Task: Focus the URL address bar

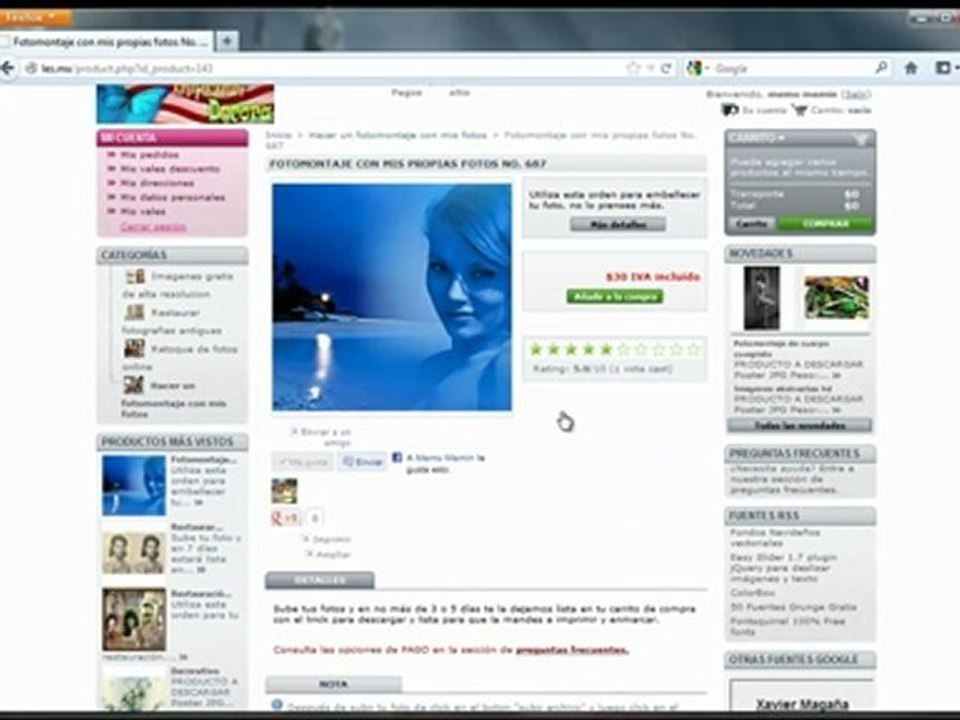Action: tap(324, 68)
